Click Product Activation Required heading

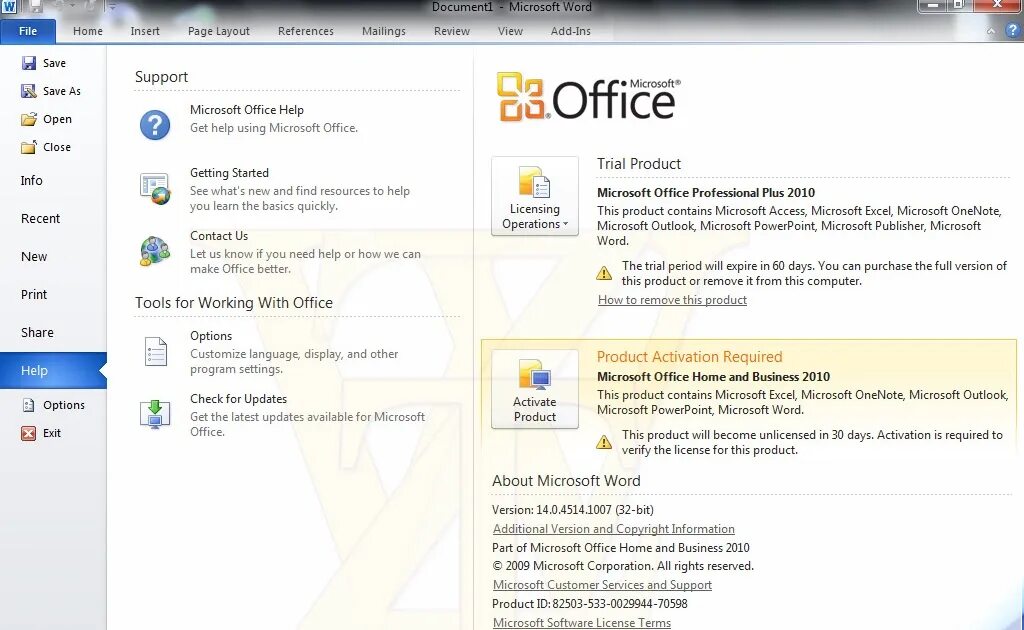[689, 356]
